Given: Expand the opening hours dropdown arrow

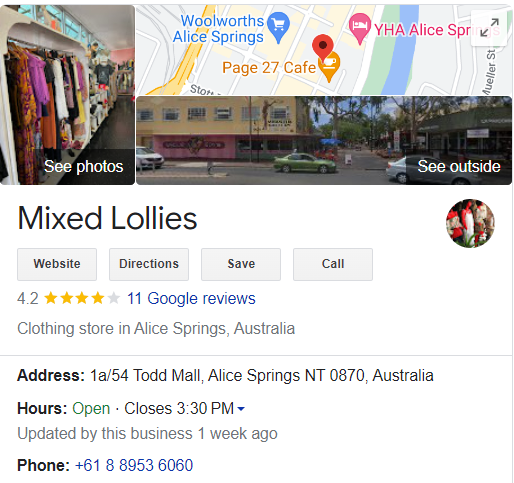Looking at the screenshot, I should coord(241,409).
